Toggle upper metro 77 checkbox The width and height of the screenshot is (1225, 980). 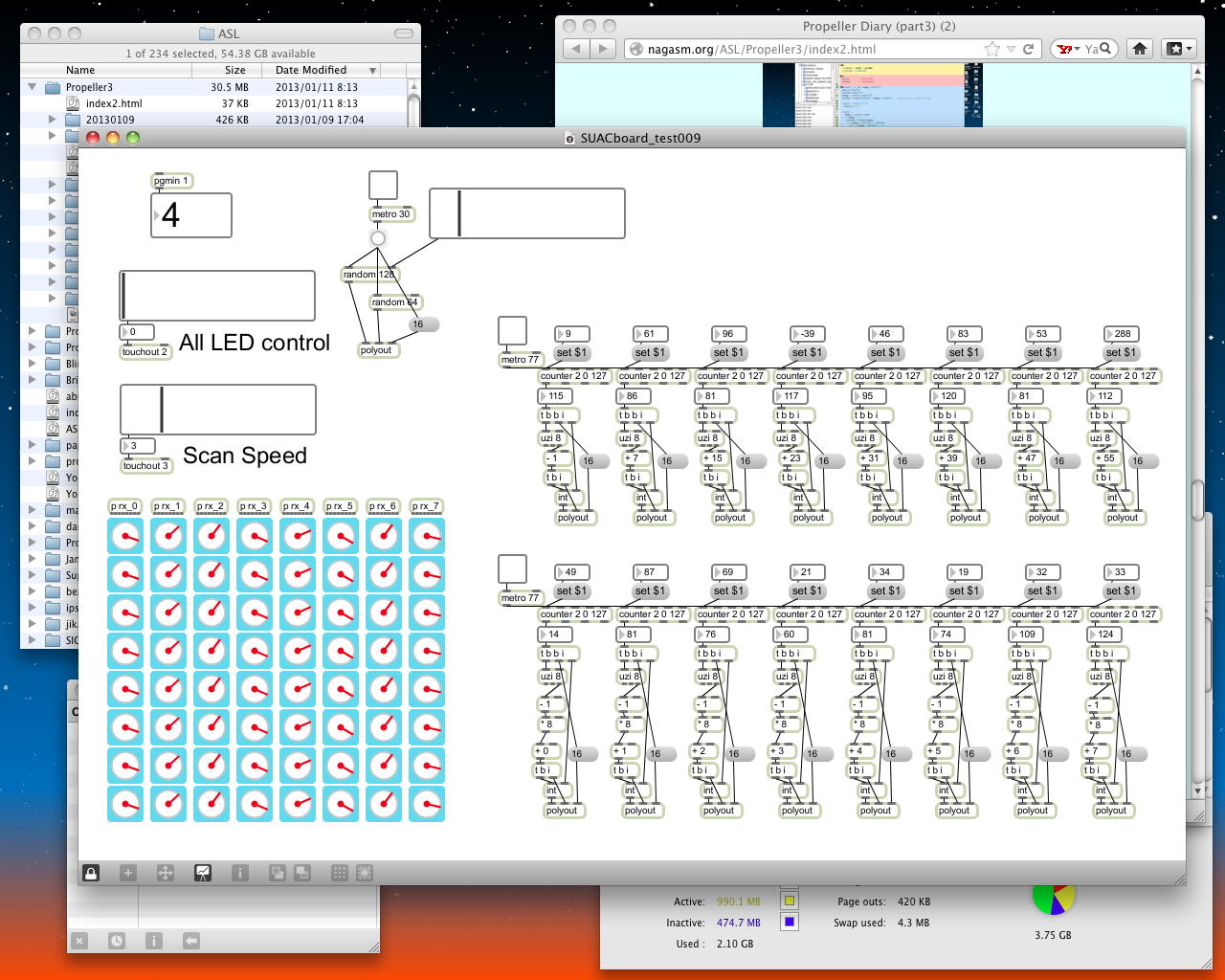tap(512, 331)
